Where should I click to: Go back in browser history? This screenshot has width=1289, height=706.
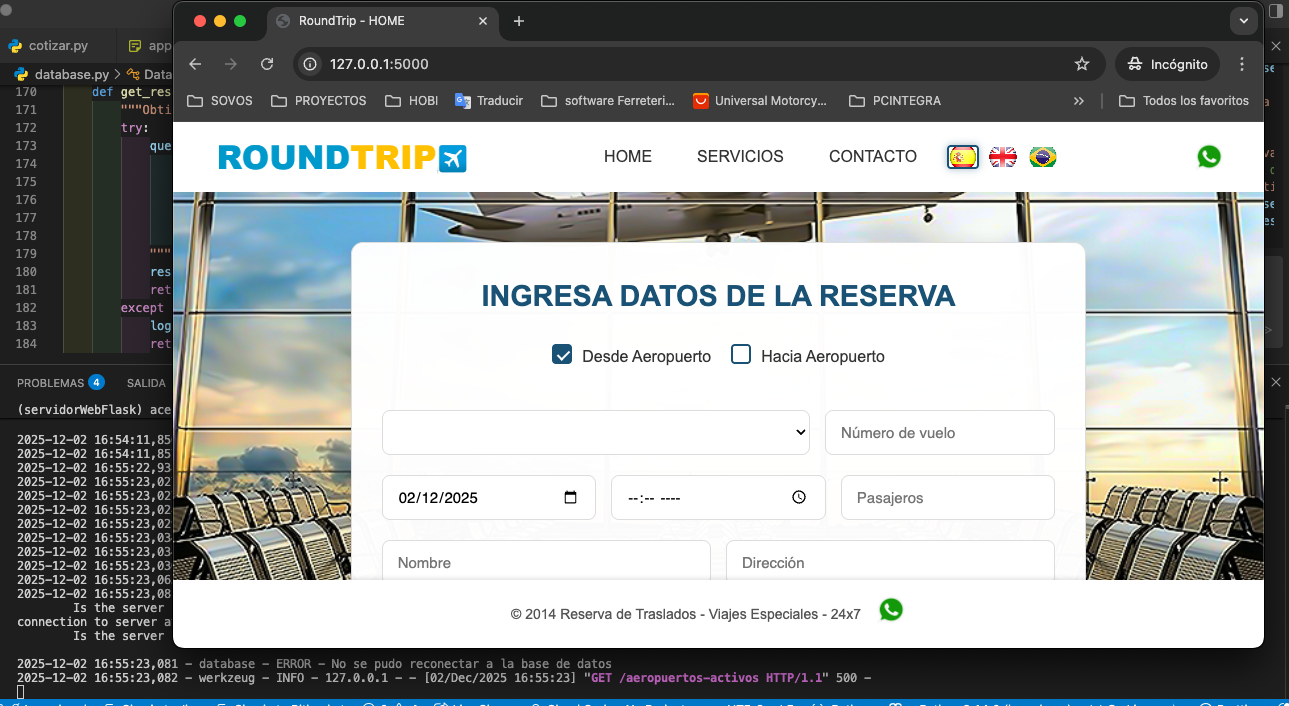coord(195,64)
